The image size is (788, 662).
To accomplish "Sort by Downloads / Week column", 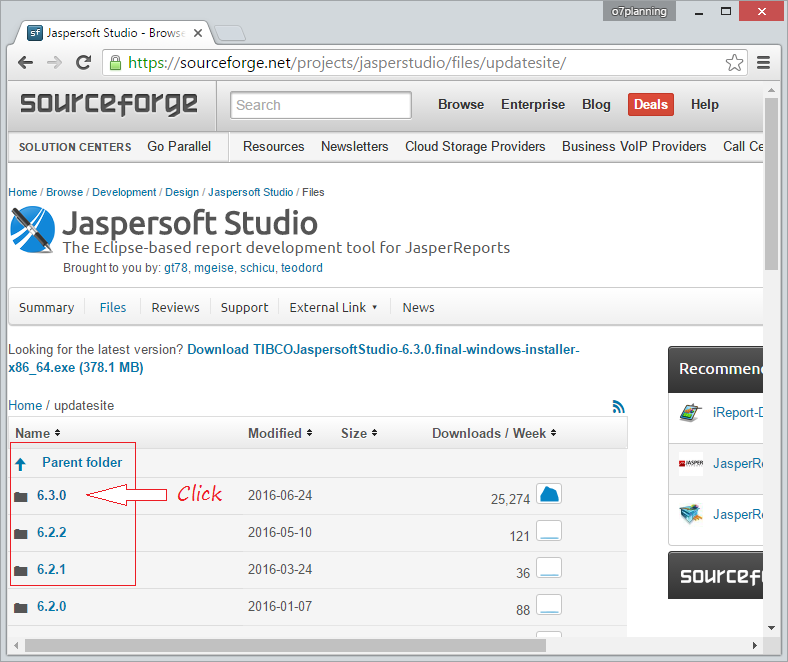I will coord(494,433).
